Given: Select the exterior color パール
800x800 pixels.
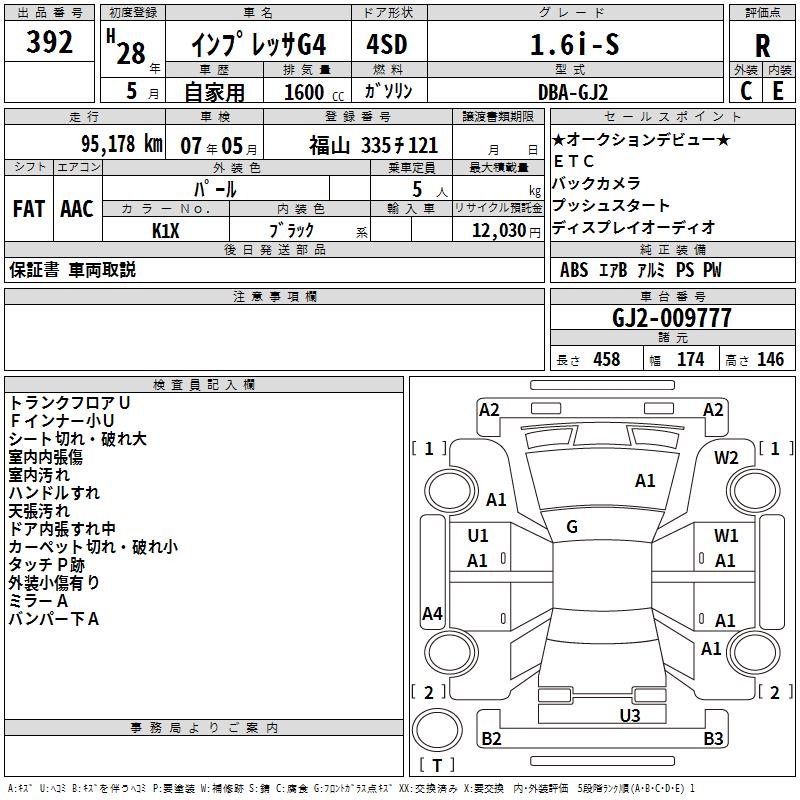Looking at the screenshot, I should [x=215, y=189].
